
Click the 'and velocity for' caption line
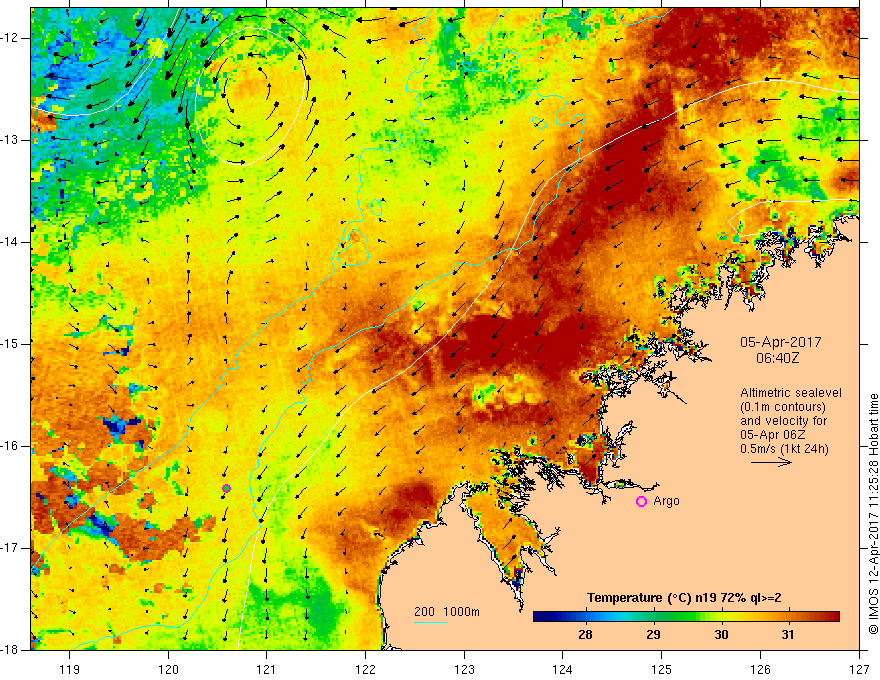tap(783, 421)
